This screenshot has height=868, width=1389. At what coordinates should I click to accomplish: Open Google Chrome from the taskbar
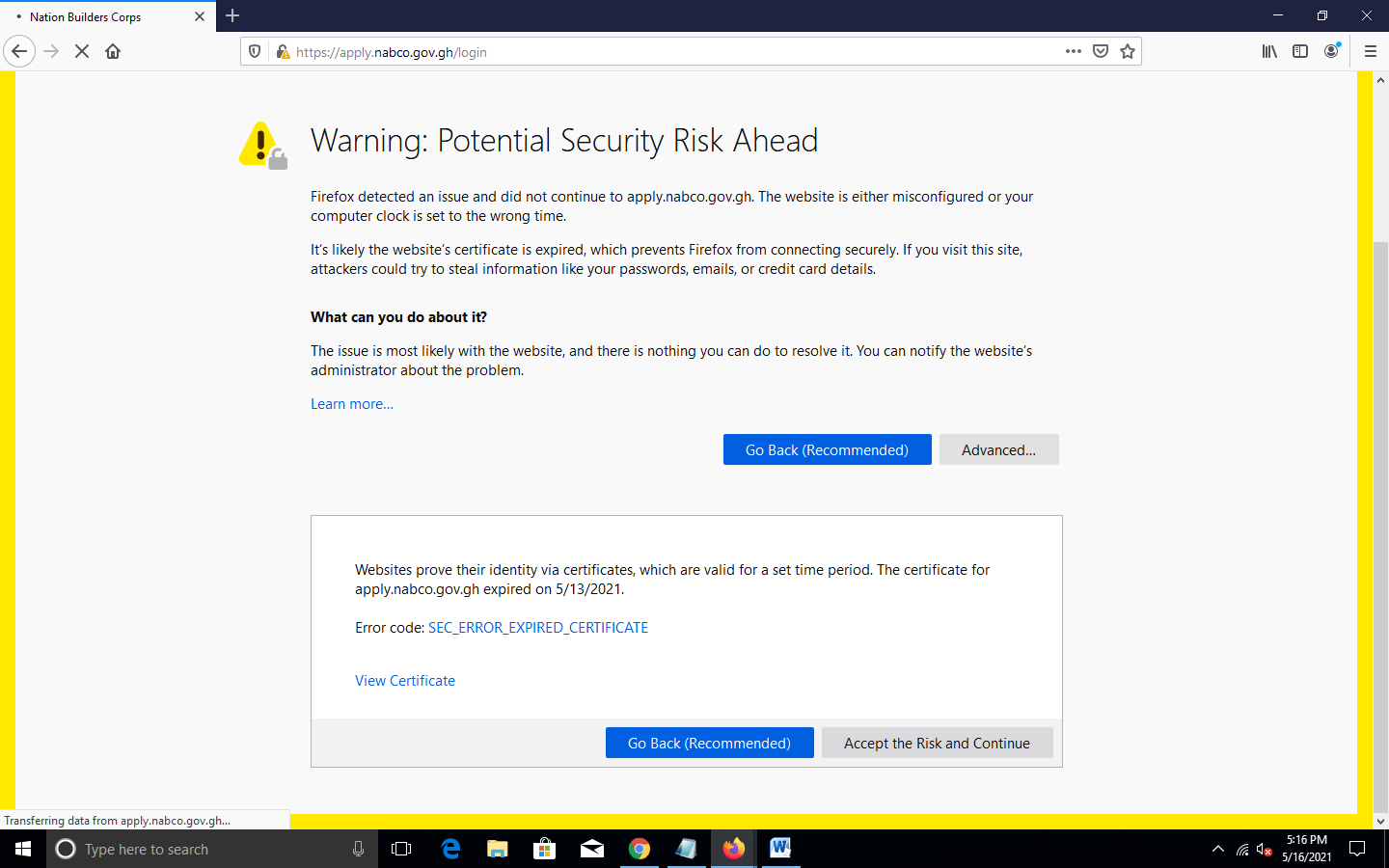[639, 849]
